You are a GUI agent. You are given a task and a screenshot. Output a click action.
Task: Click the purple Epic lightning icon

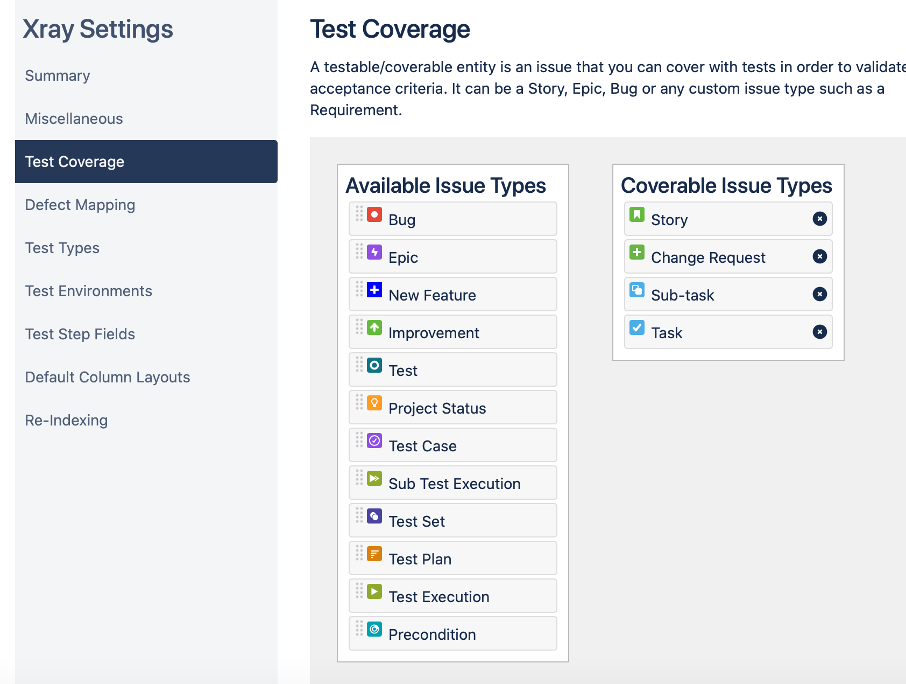(x=374, y=252)
